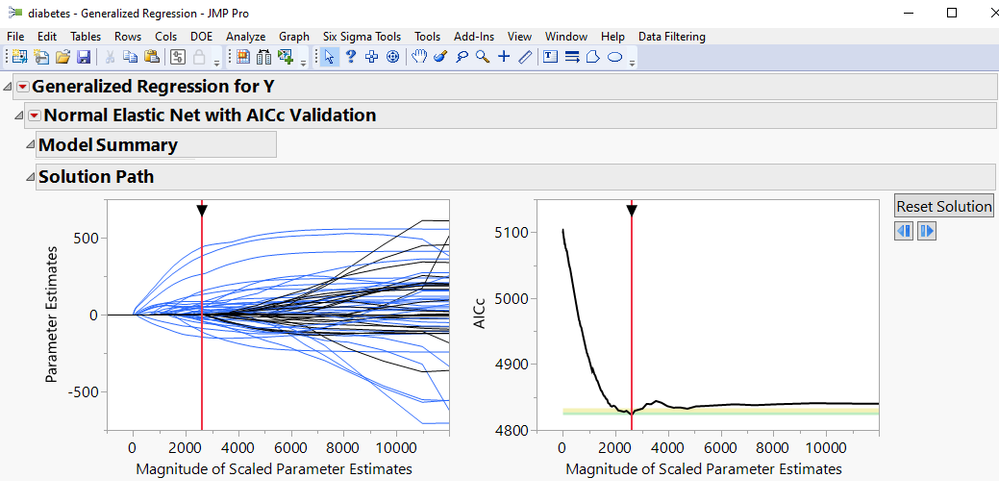999x481 pixels.
Task: Open table toolbar overflow arrow after green plus icon
Action: coord(303,62)
